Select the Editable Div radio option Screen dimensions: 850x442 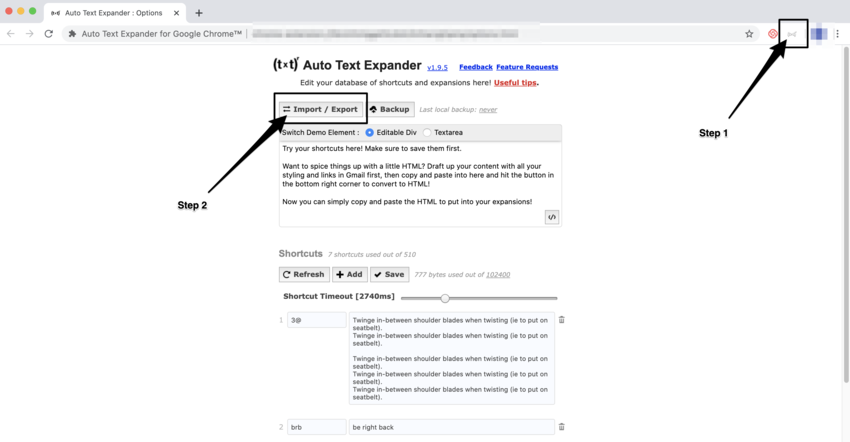coord(369,132)
